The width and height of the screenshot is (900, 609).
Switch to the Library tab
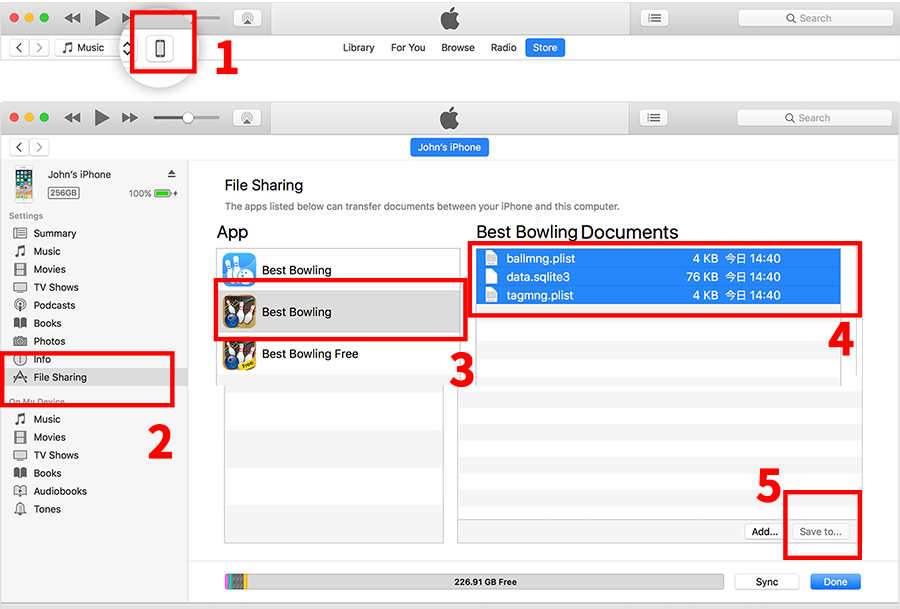pos(358,48)
